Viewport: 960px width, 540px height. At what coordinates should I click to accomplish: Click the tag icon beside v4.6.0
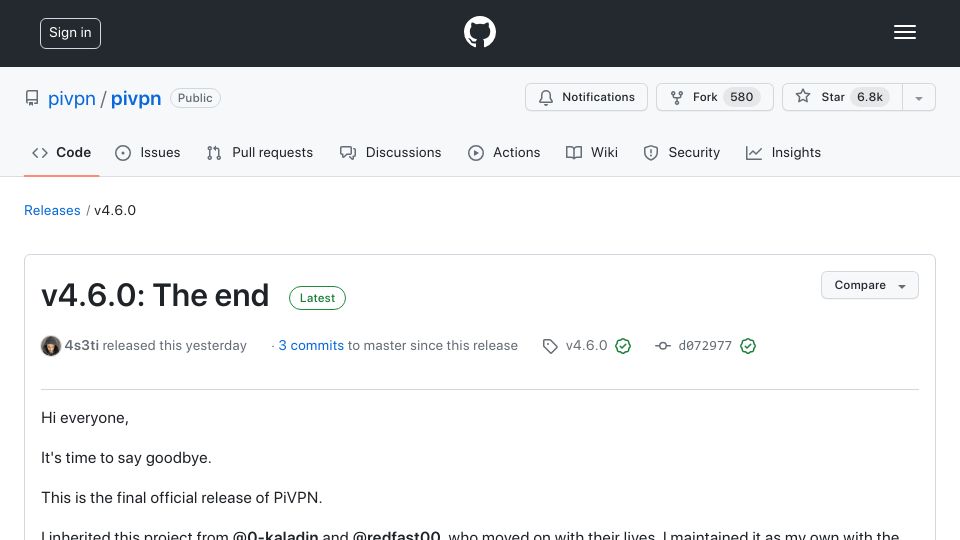[550, 346]
